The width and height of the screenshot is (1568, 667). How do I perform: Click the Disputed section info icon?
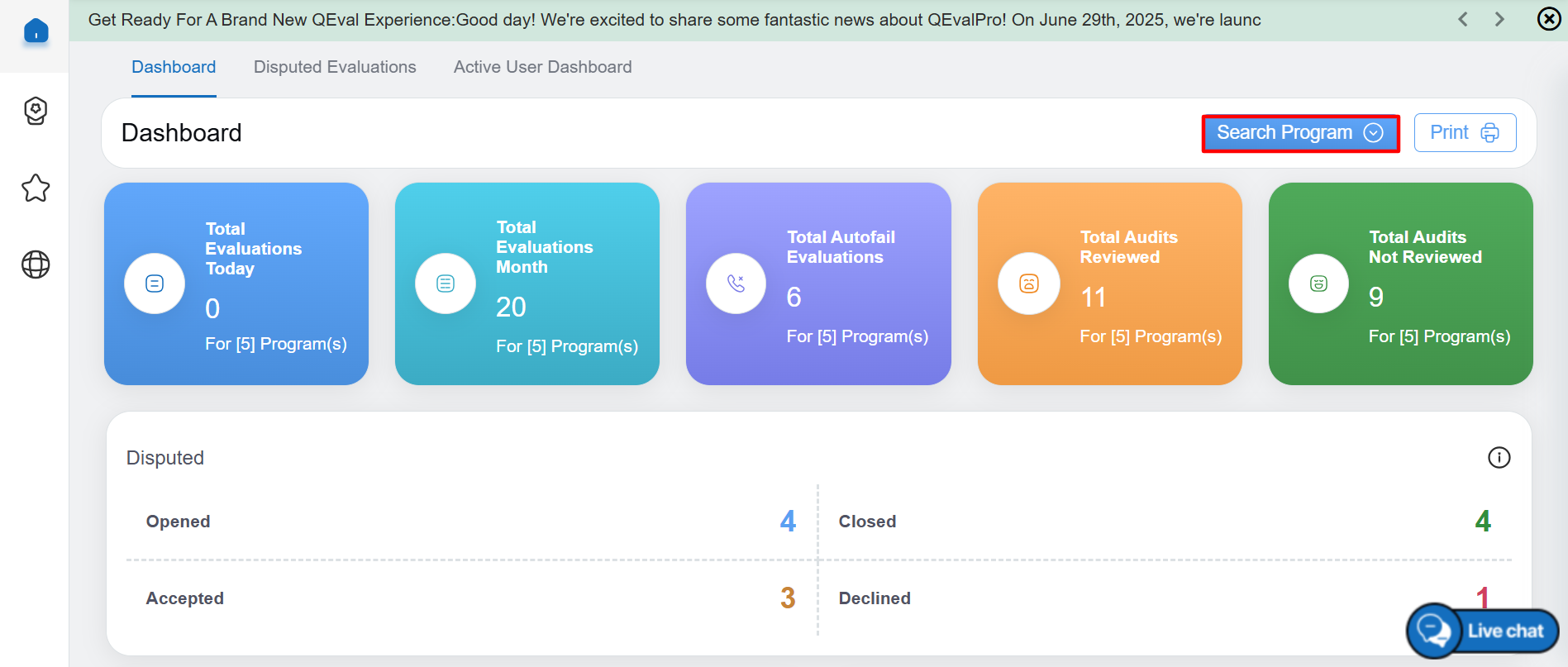point(1499,458)
